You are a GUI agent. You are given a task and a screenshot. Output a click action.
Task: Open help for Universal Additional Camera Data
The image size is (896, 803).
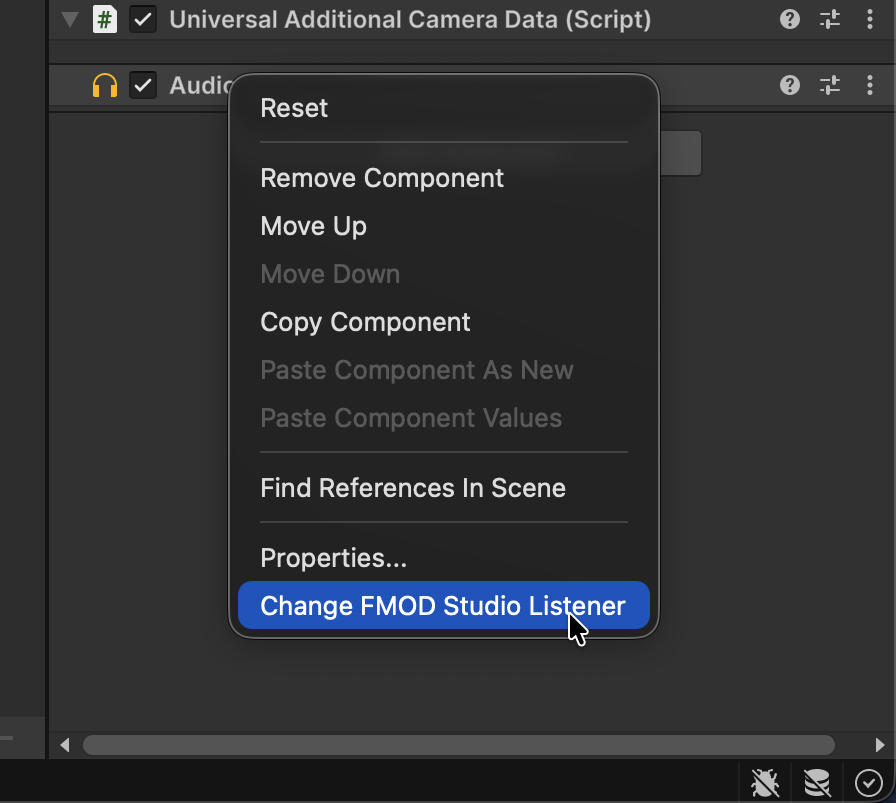(790, 20)
